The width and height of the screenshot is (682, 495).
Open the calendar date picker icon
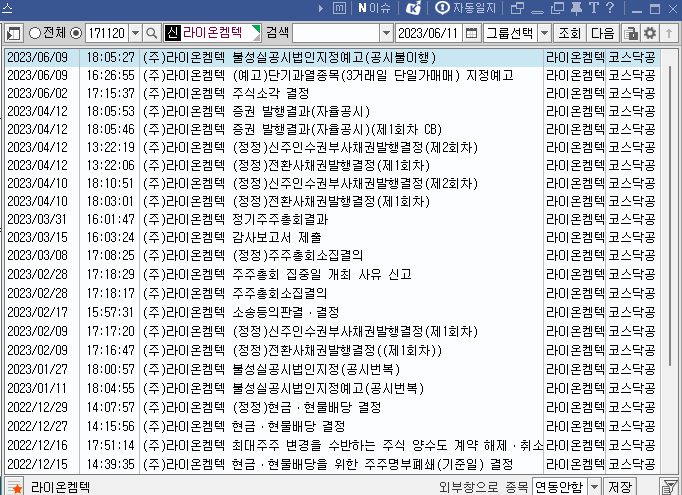coord(471,33)
